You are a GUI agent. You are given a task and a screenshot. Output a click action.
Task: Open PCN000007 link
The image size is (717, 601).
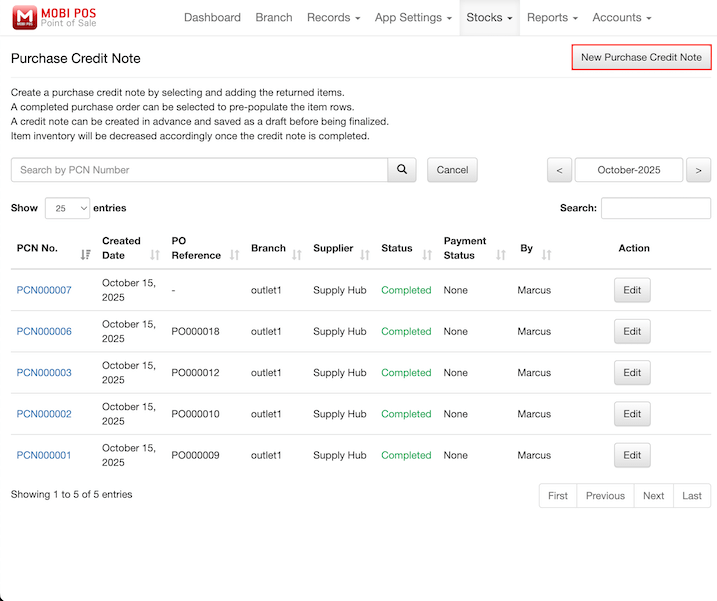(x=44, y=290)
